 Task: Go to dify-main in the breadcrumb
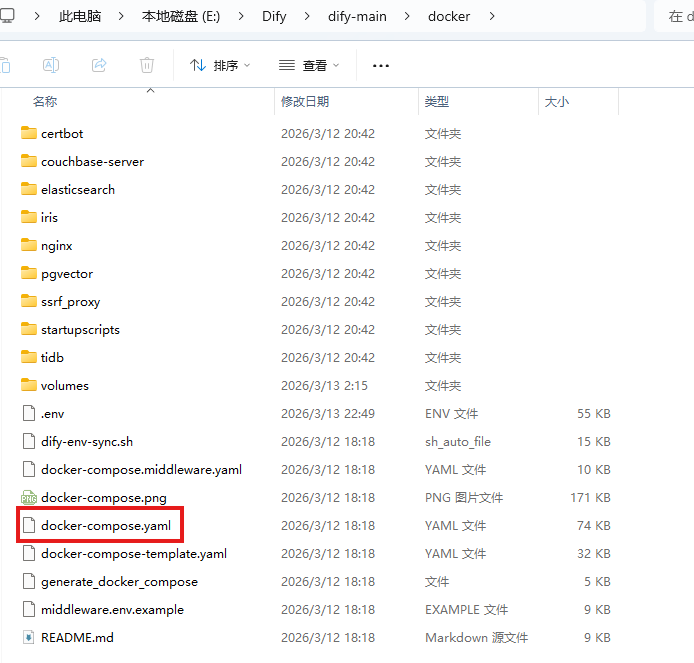click(357, 16)
